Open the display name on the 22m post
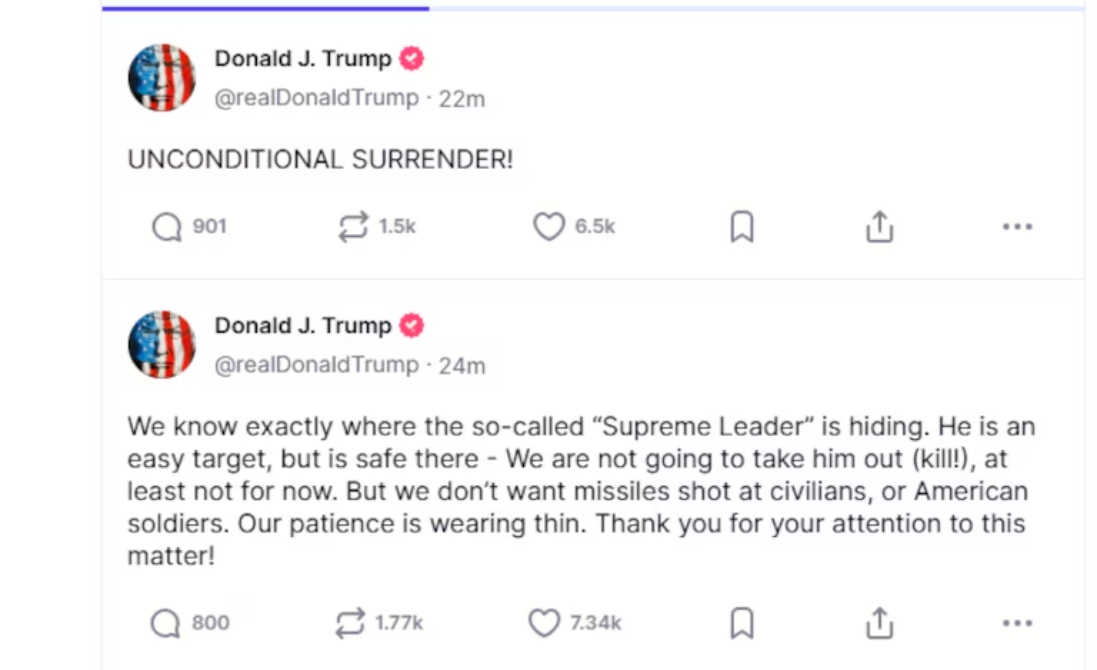The height and width of the screenshot is (670, 1097). [x=303, y=59]
